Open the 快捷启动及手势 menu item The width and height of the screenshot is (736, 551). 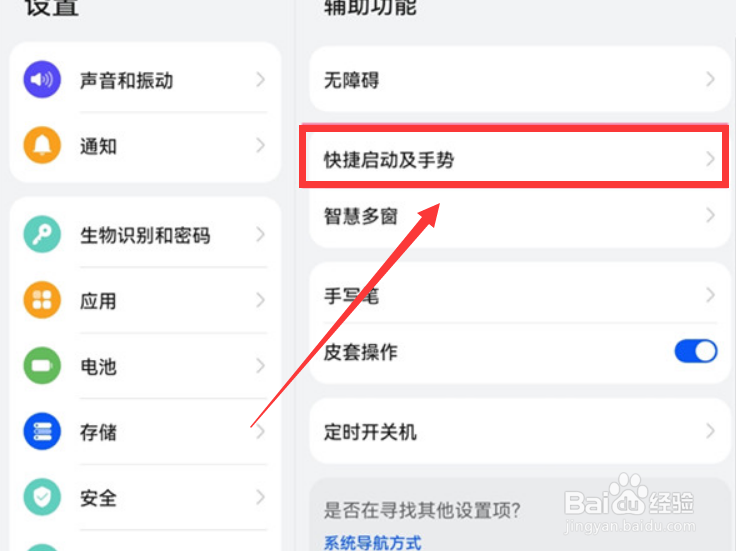click(x=390, y=159)
